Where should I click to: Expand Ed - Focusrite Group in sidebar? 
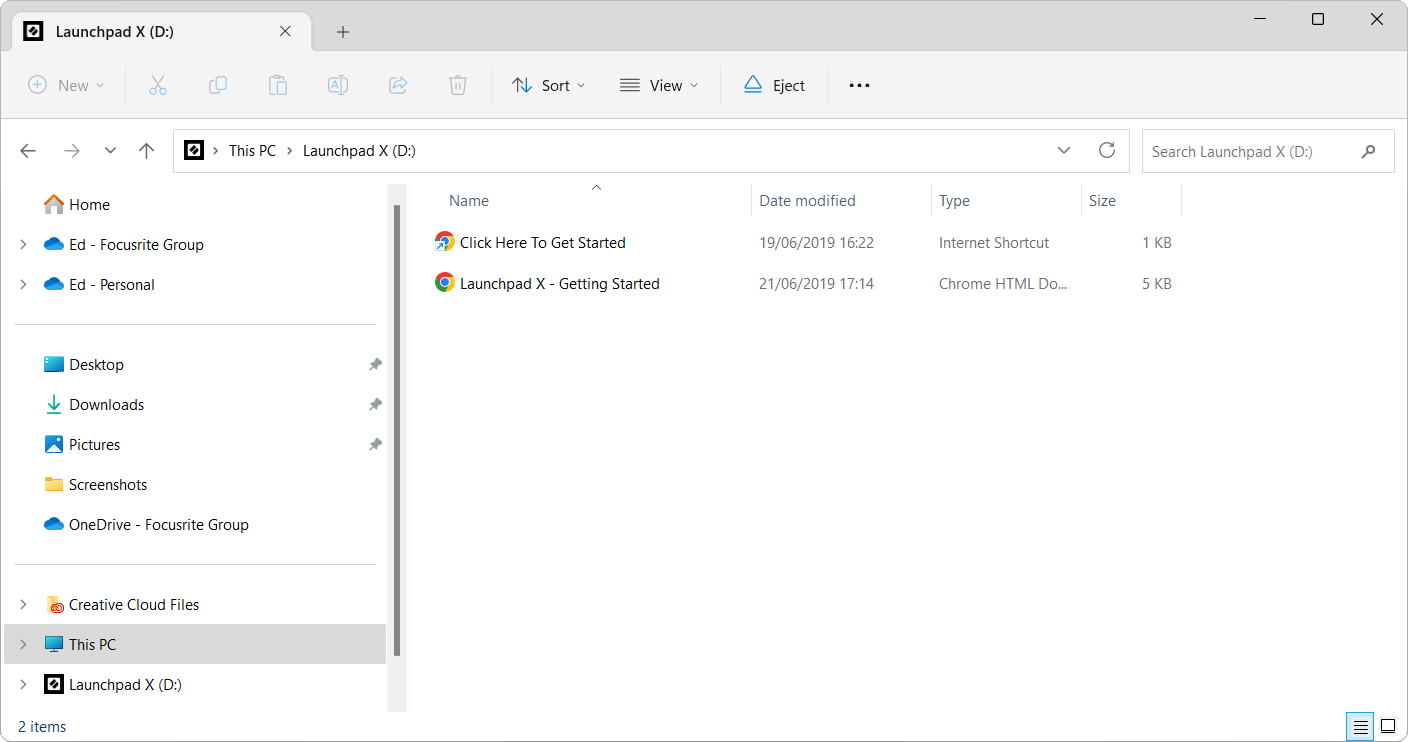(23, 245)
